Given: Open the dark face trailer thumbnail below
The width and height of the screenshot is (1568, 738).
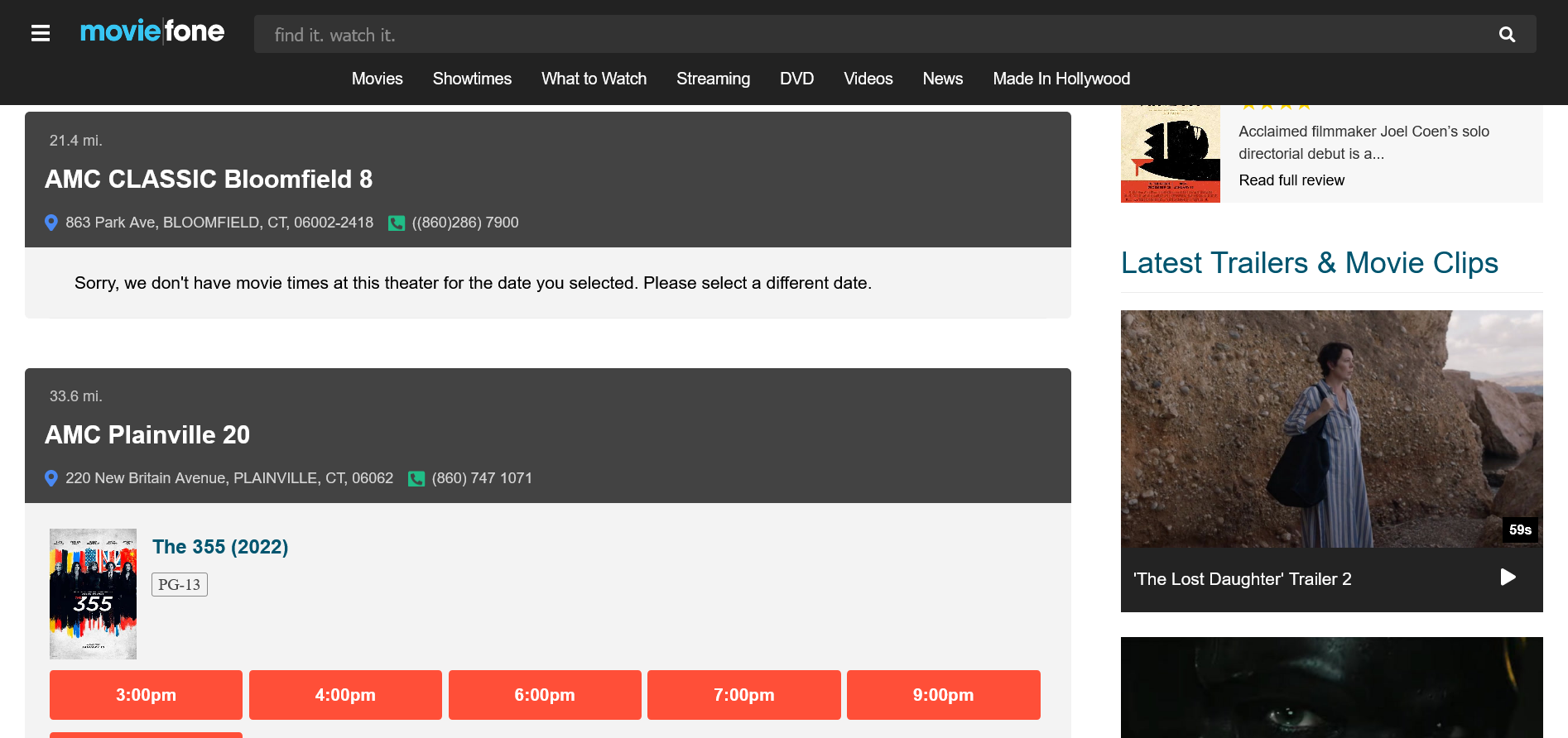Looking at the screenshot, I should [x=1332, y=688].
